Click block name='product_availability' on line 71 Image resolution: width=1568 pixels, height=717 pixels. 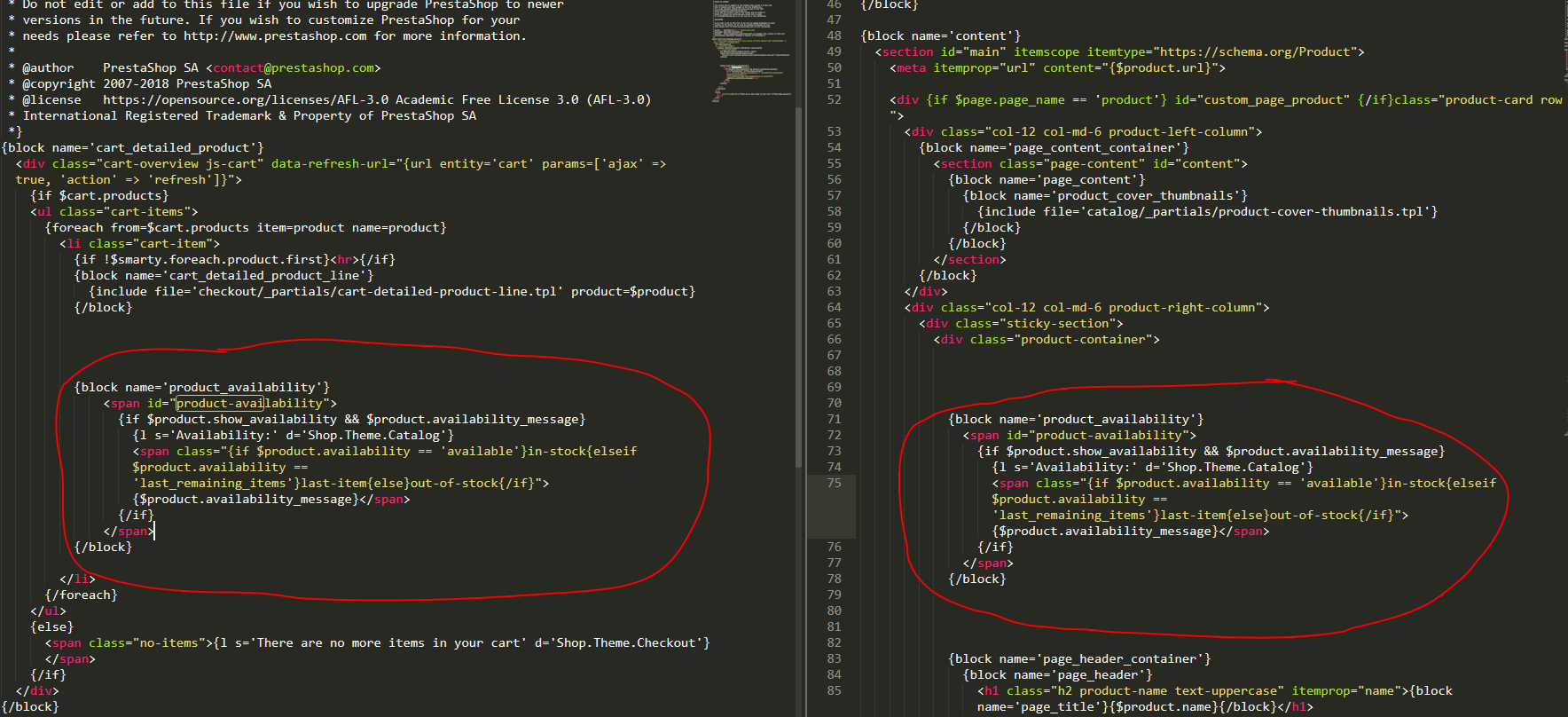[x=1076, y=420]
